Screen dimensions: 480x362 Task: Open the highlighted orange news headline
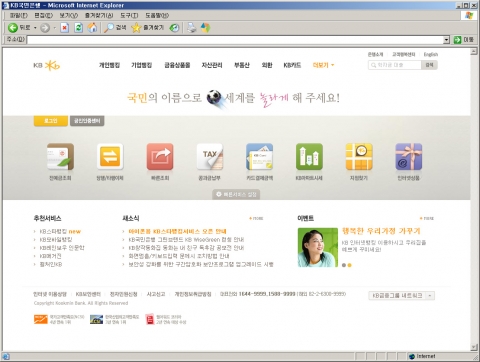177,231
